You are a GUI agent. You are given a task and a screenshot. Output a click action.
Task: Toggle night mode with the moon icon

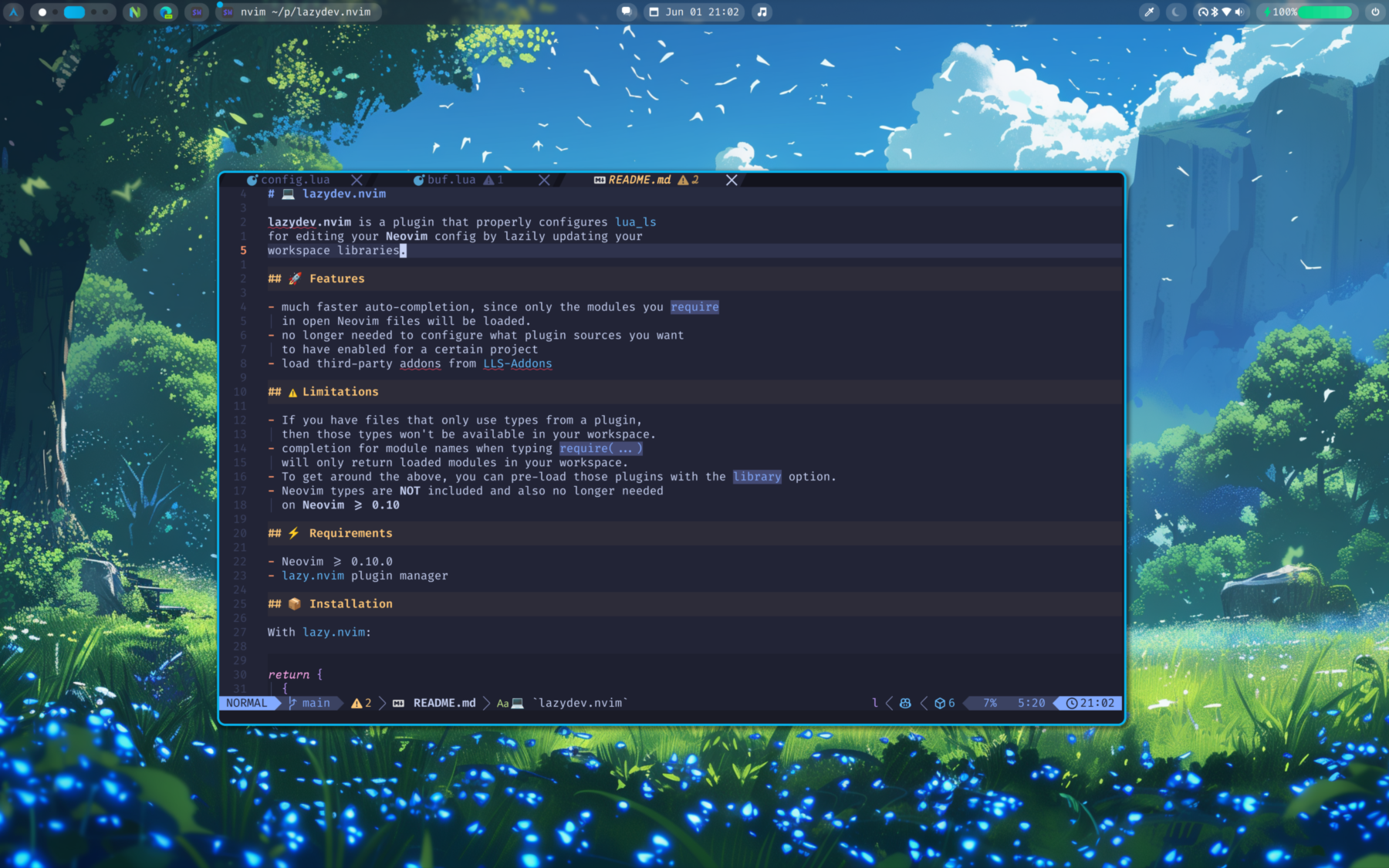coord(1176,12)
